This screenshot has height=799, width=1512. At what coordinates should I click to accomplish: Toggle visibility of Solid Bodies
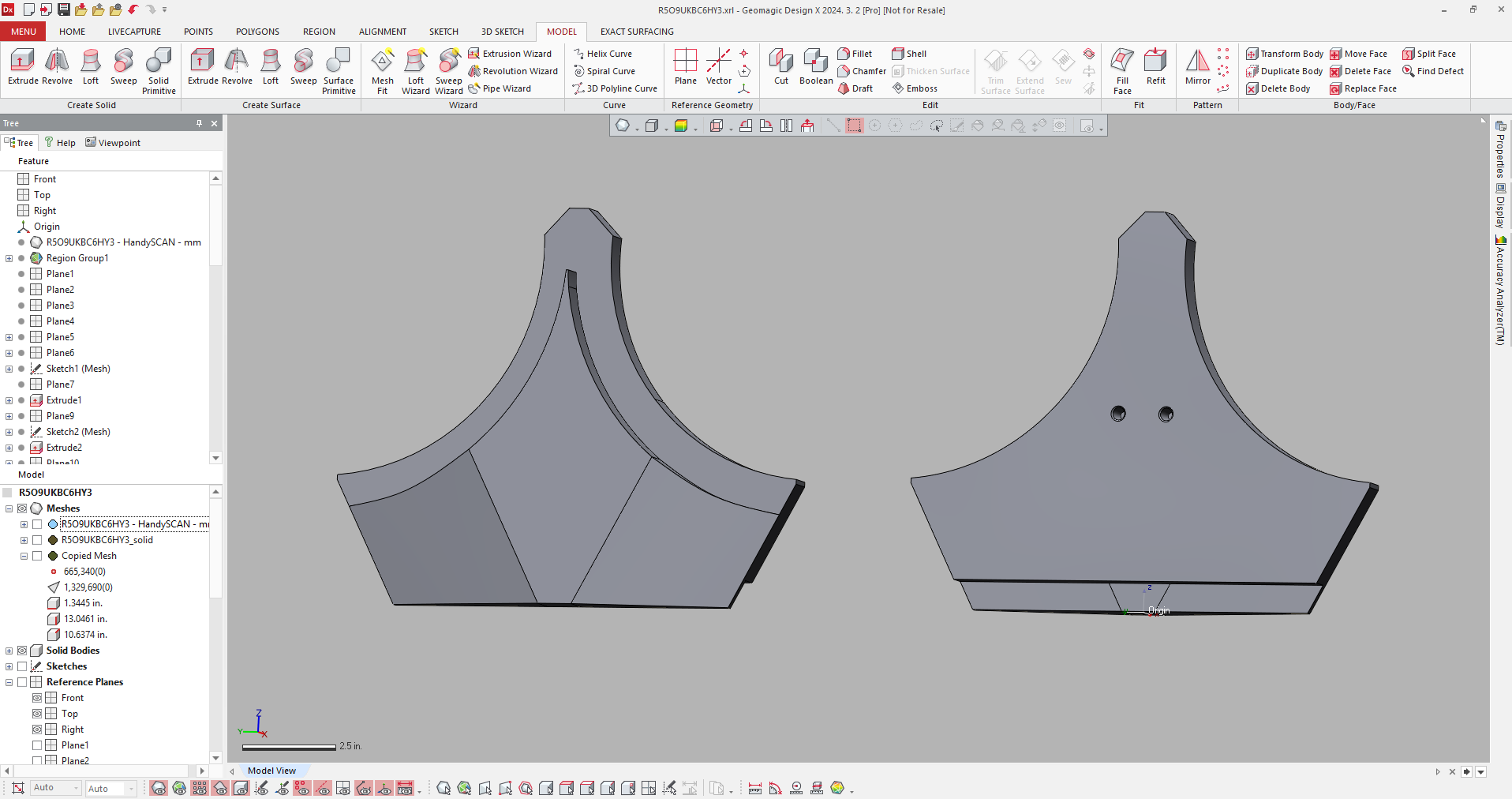22,651
